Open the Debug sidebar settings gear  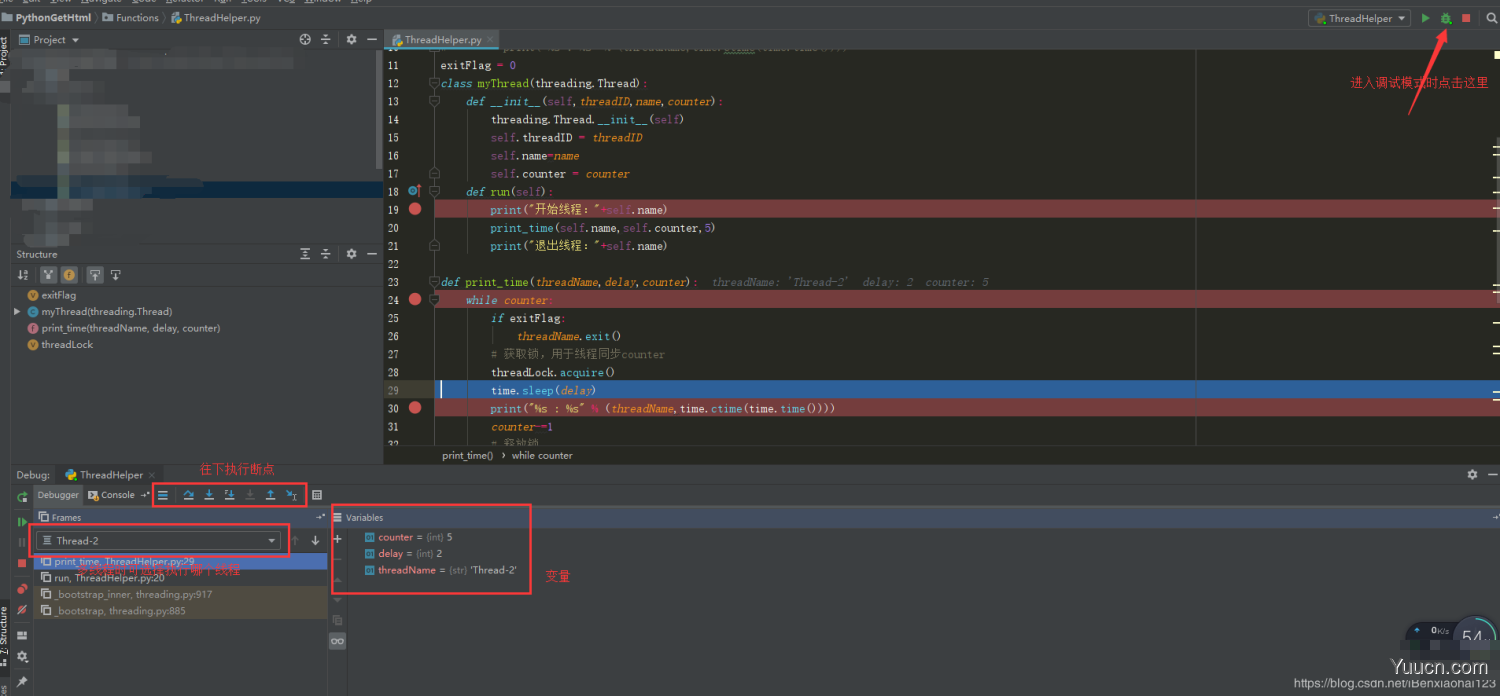22,657
